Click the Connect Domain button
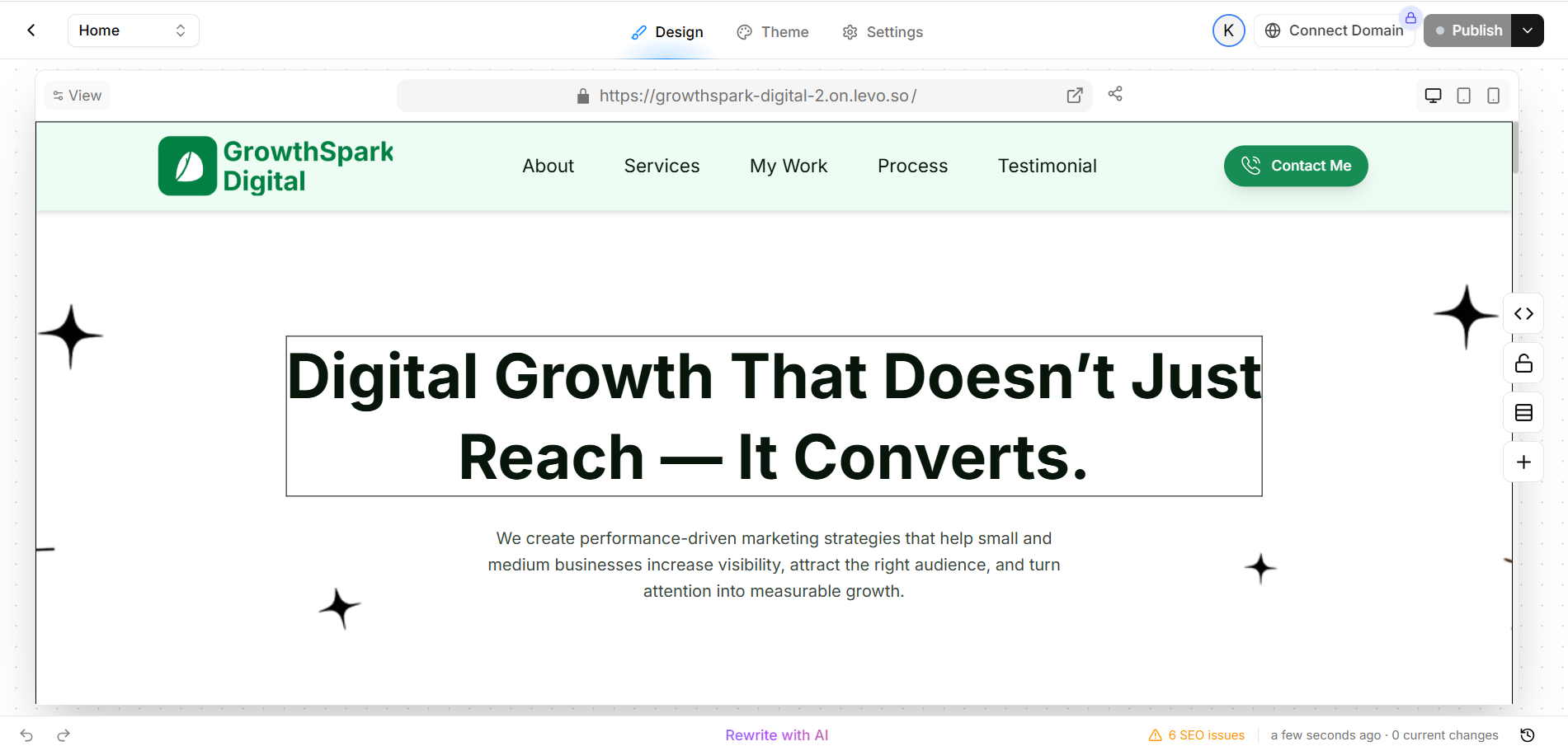Viewport: 1568px width, 746px height. tap(1334, 30)
